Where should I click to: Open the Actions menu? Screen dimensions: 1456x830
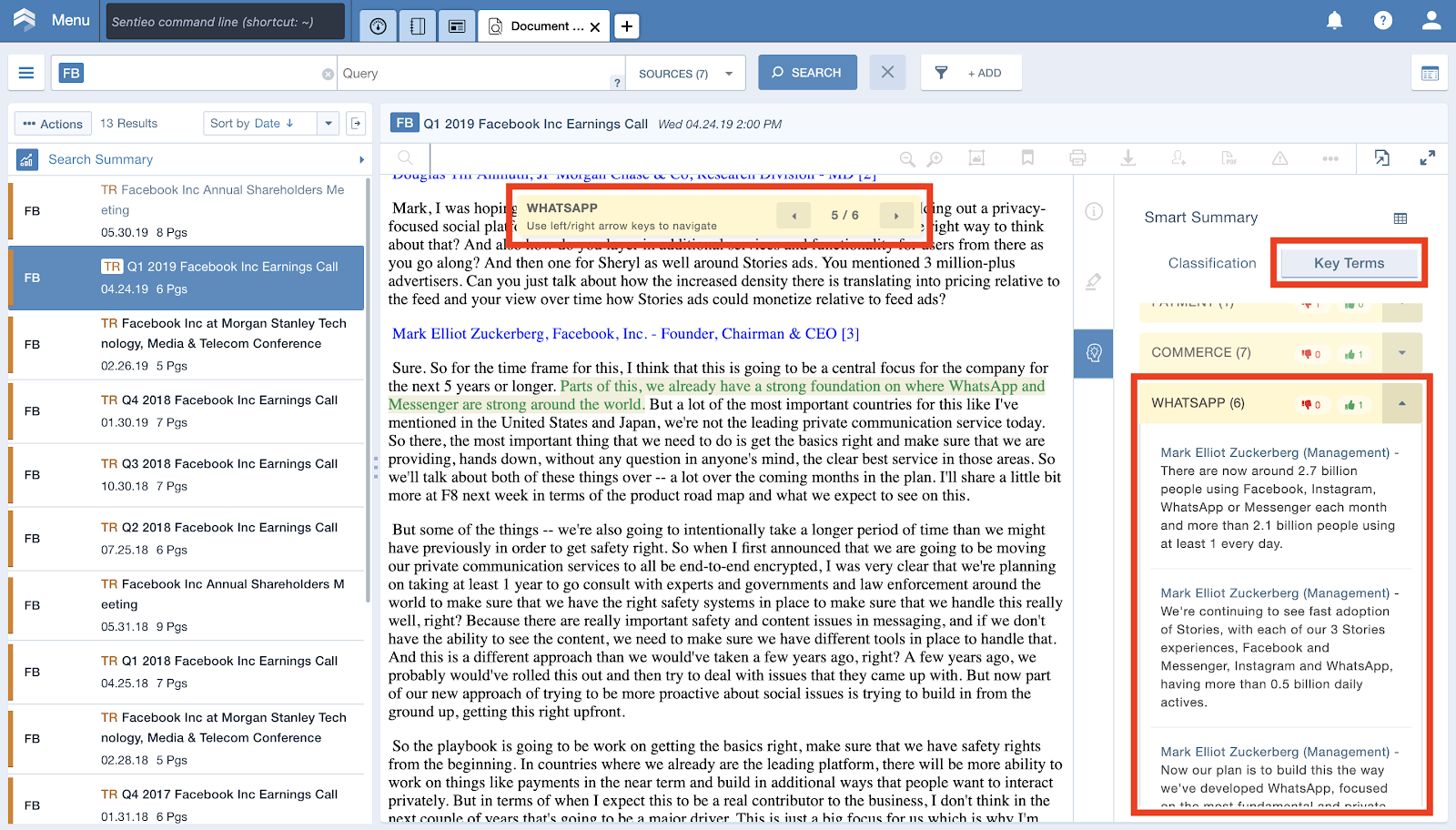pos(53,124)
